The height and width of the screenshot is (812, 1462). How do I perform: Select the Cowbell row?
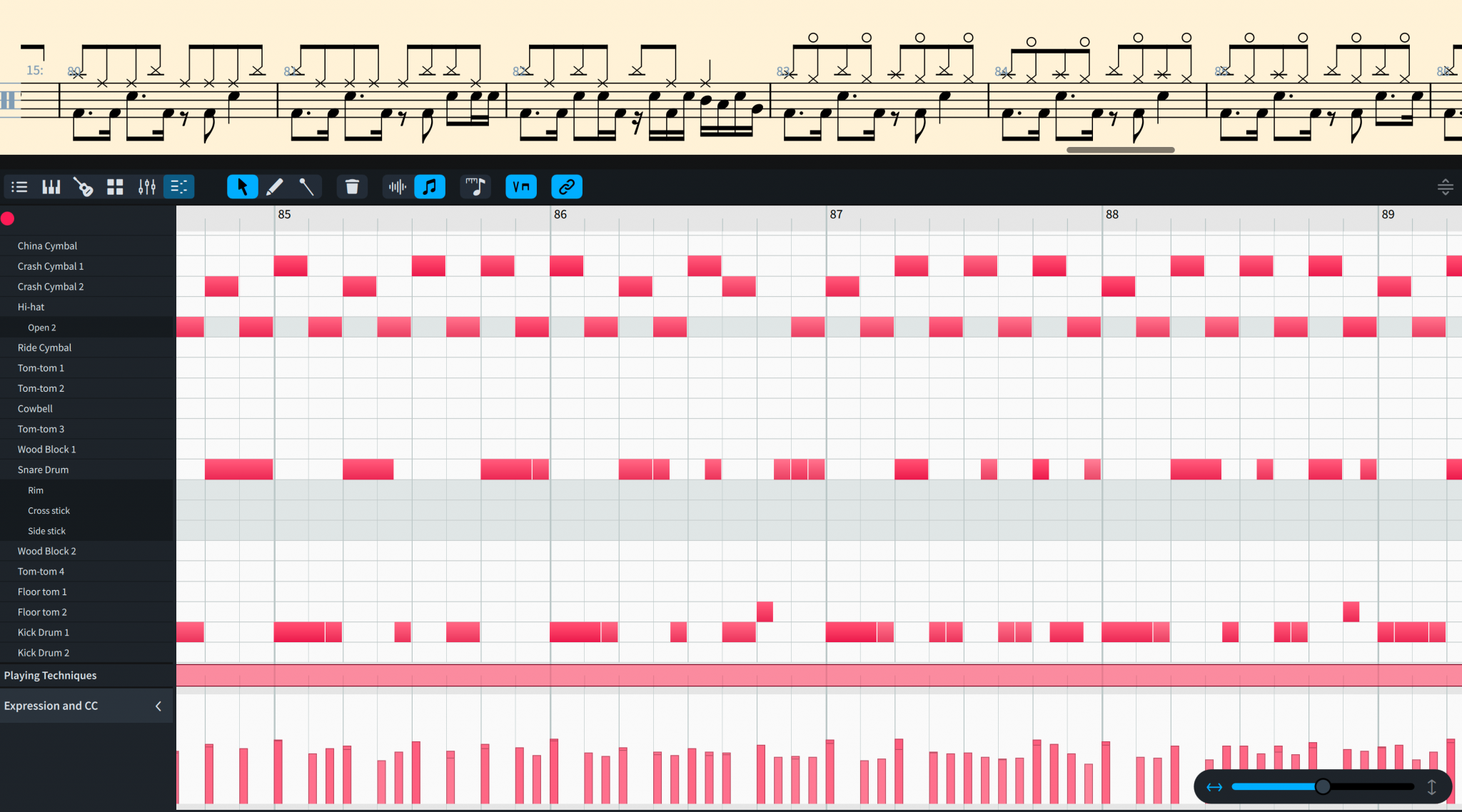pos(88,409)
